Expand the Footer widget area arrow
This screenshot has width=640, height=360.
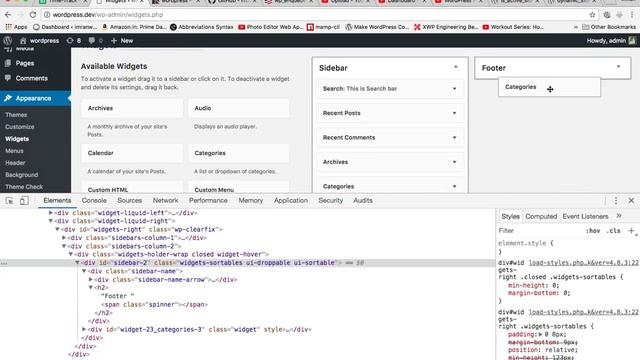618,67
